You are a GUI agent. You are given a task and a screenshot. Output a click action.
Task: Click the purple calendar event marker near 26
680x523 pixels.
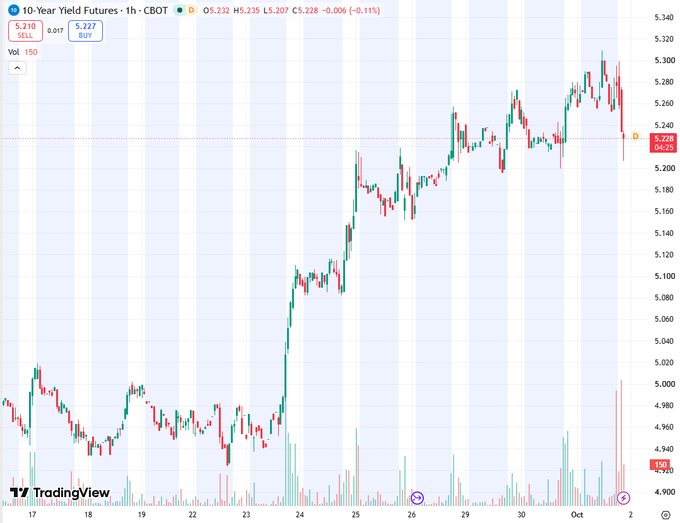coord(417,498)
